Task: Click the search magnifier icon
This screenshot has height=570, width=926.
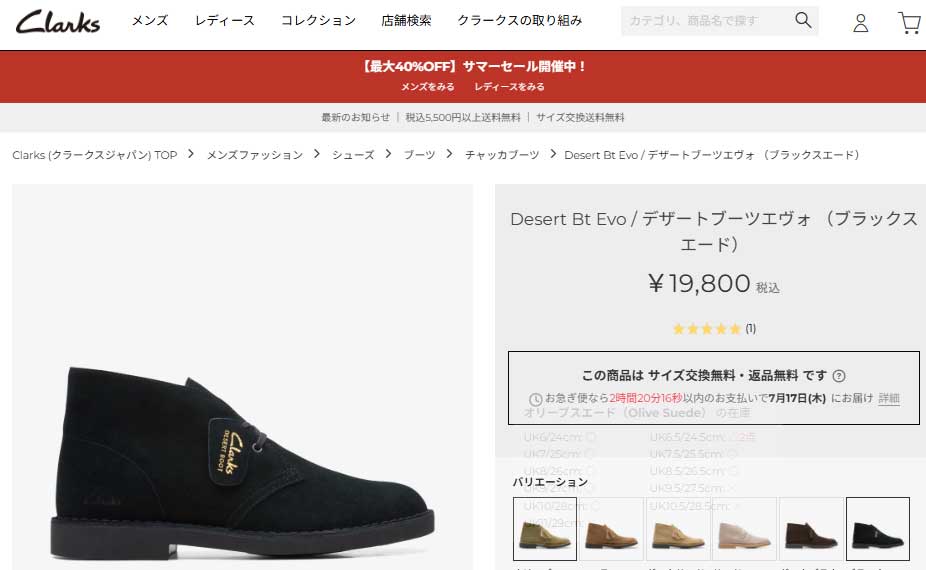Action: pos(803,20)
